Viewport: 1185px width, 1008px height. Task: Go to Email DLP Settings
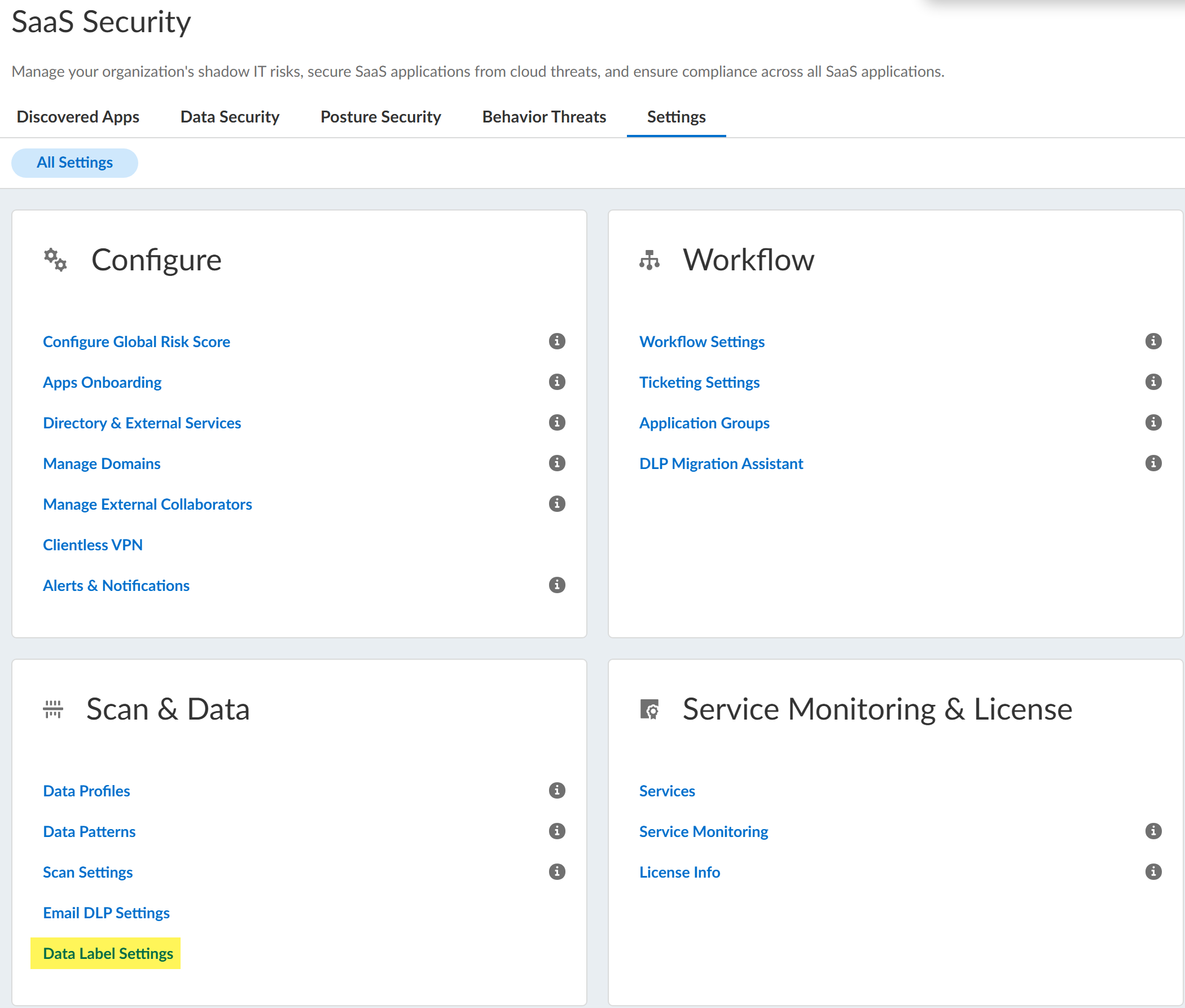(106, 913)
